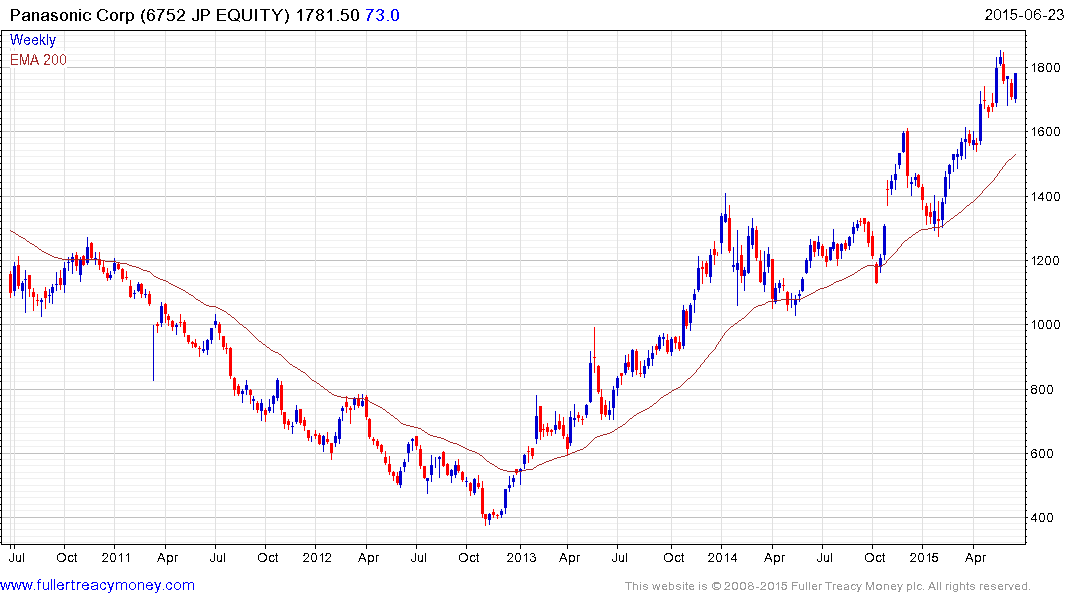Screen dimensions: 1075x600
Task: Select the 2011 marker on time axis
Action: 116,555
